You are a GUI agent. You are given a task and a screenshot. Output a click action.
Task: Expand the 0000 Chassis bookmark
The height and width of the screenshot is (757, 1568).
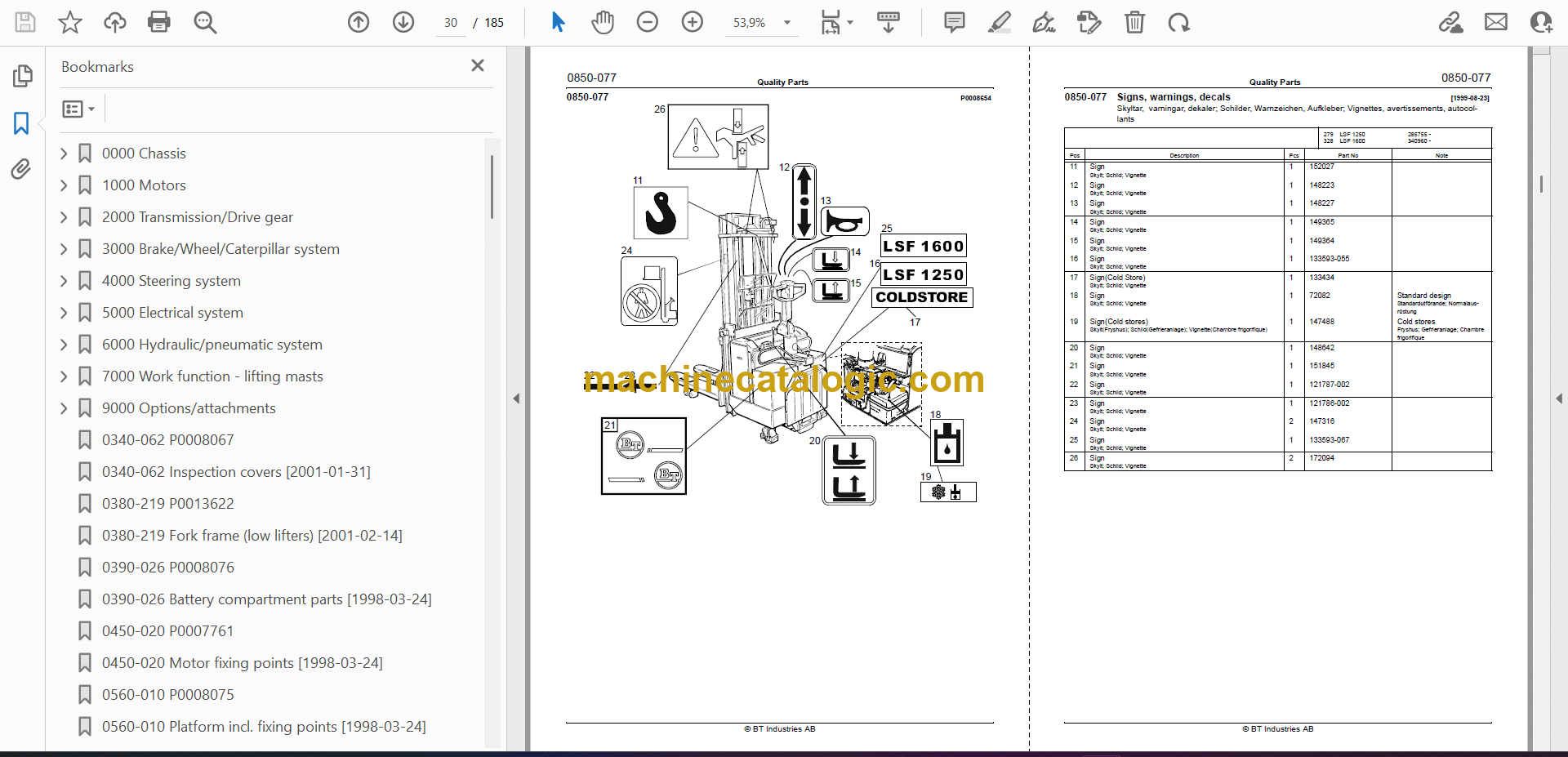pos(64,154)
